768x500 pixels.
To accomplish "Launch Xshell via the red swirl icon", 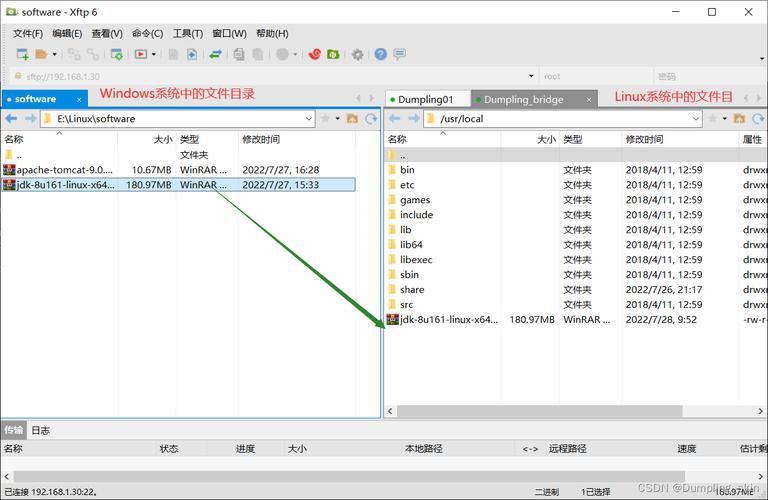I will point(314,54).
